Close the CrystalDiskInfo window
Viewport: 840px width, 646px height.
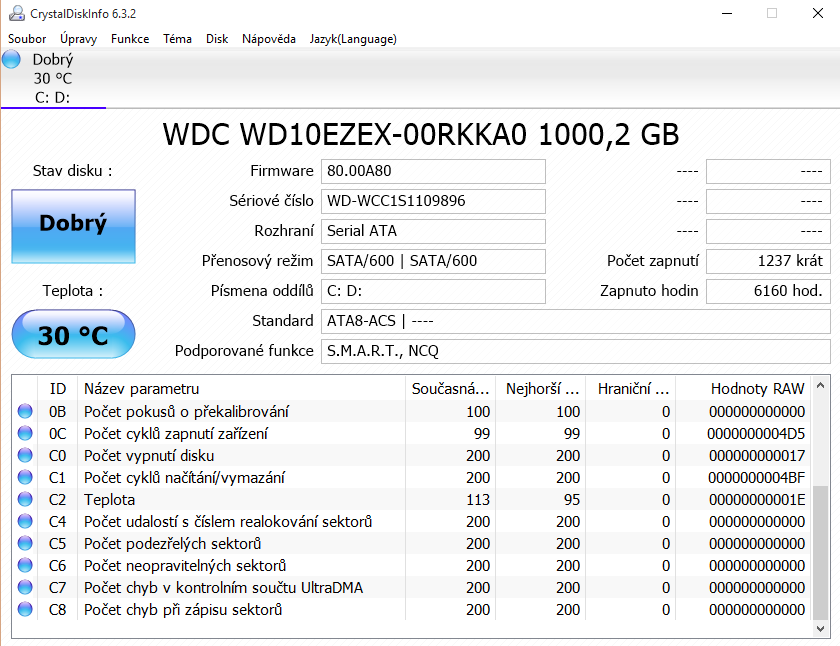coord(818,13)
